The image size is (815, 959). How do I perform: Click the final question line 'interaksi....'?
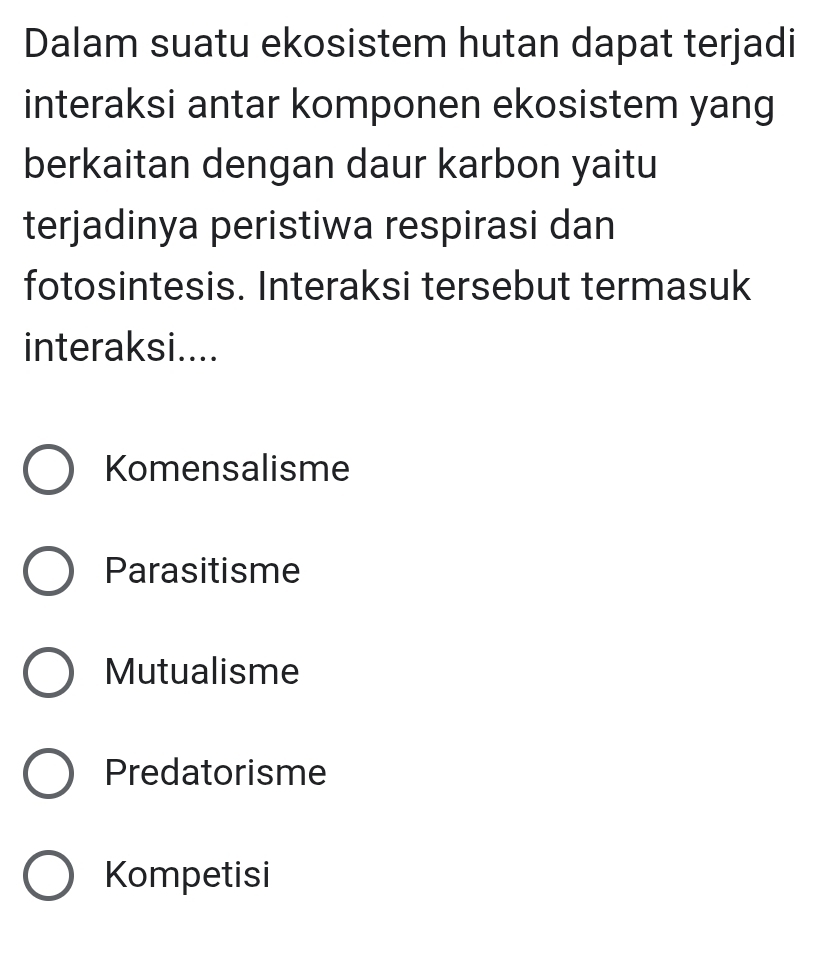click(119, 348)
